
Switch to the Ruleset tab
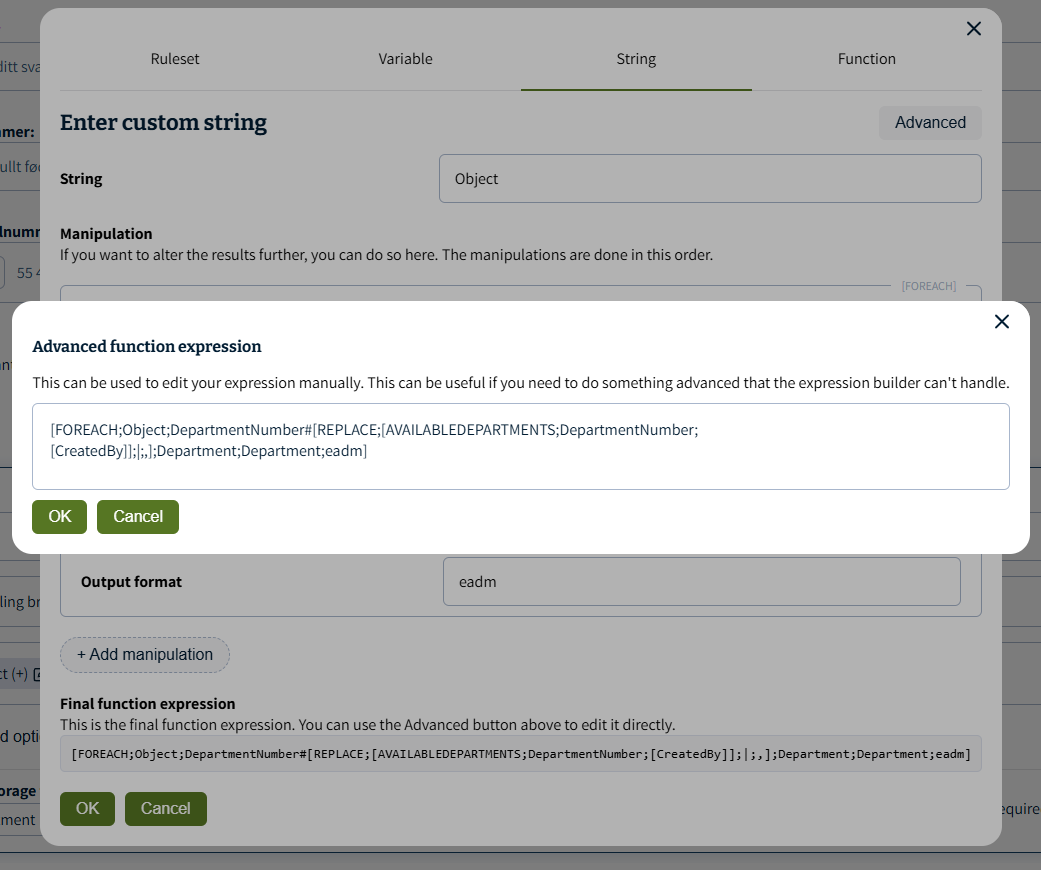tap(175, 59)
